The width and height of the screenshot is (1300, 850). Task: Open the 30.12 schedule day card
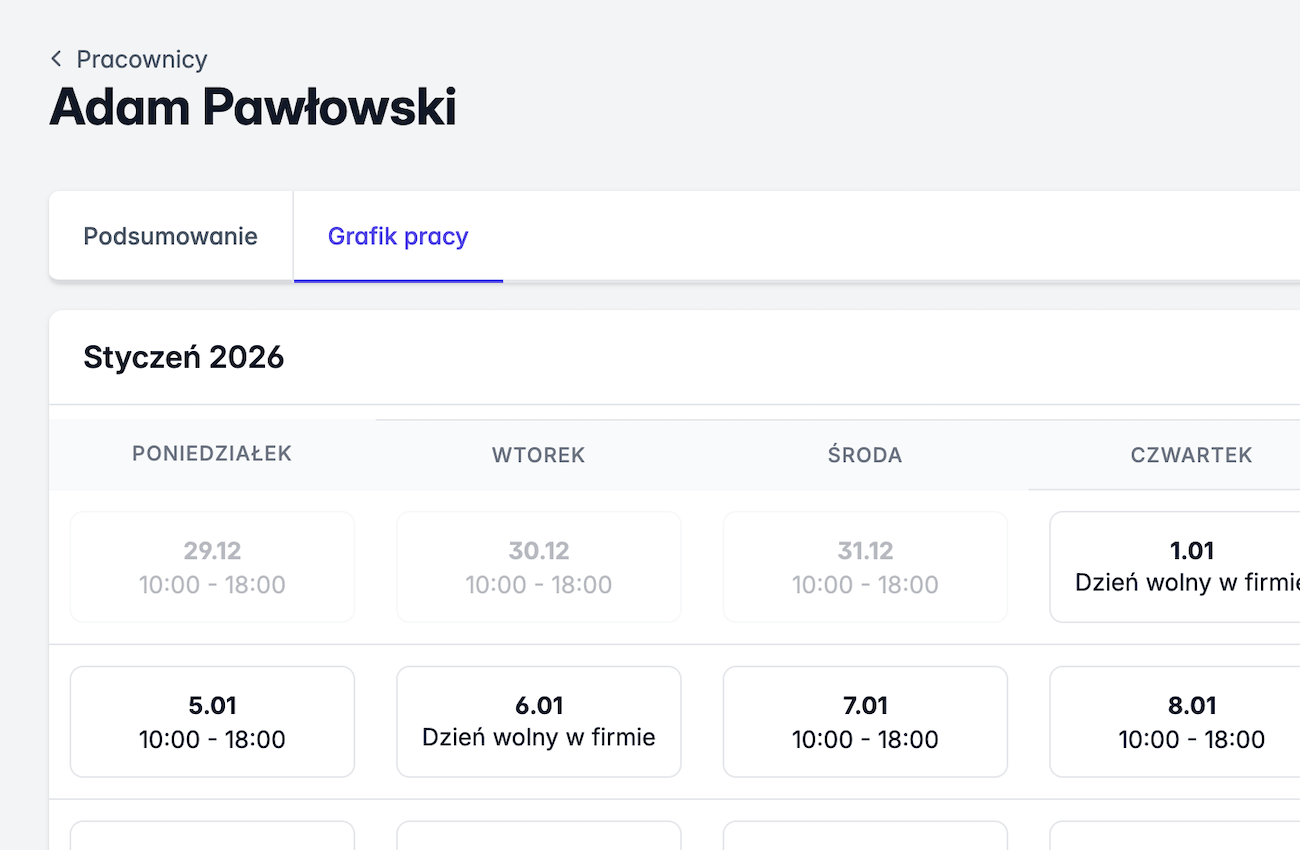(539, 567)
